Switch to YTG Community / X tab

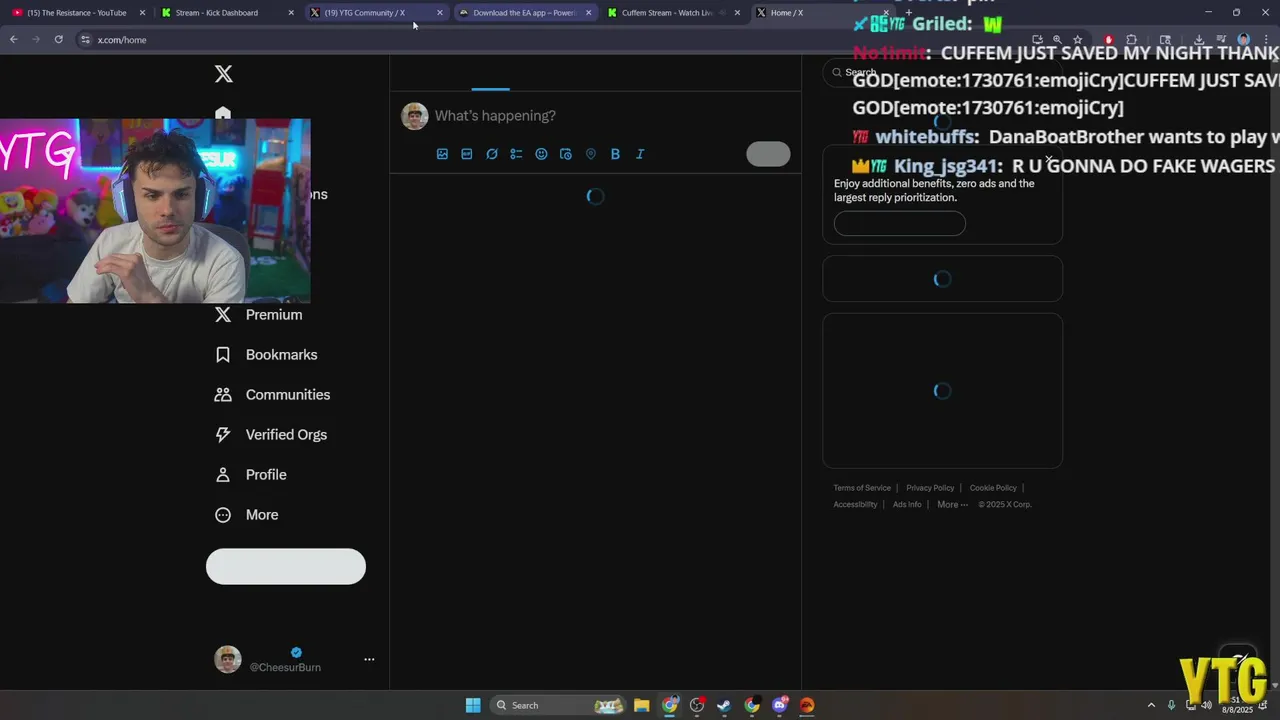[x=375, y=13]
